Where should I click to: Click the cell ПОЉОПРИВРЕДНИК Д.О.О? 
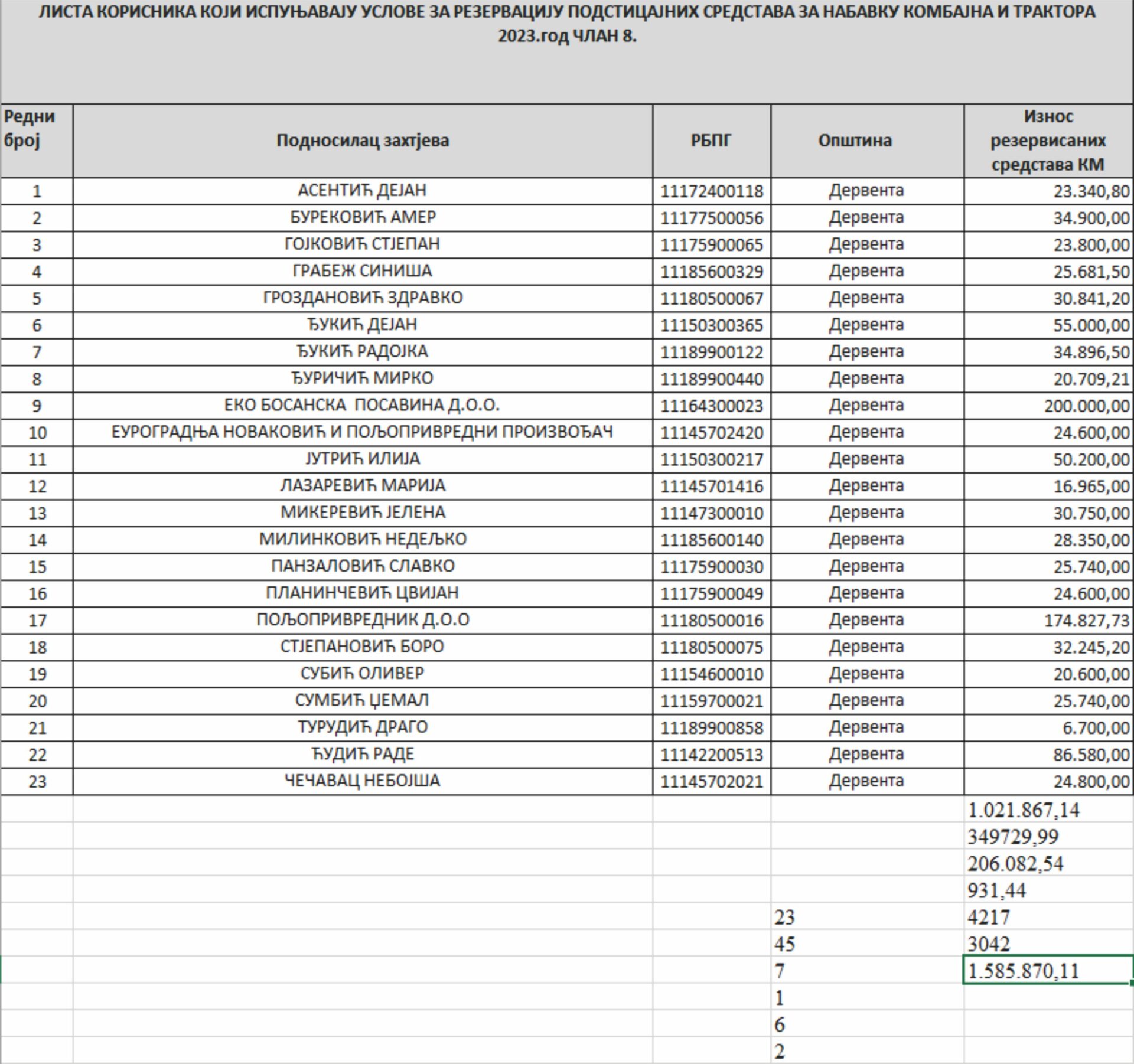point(363,620)
